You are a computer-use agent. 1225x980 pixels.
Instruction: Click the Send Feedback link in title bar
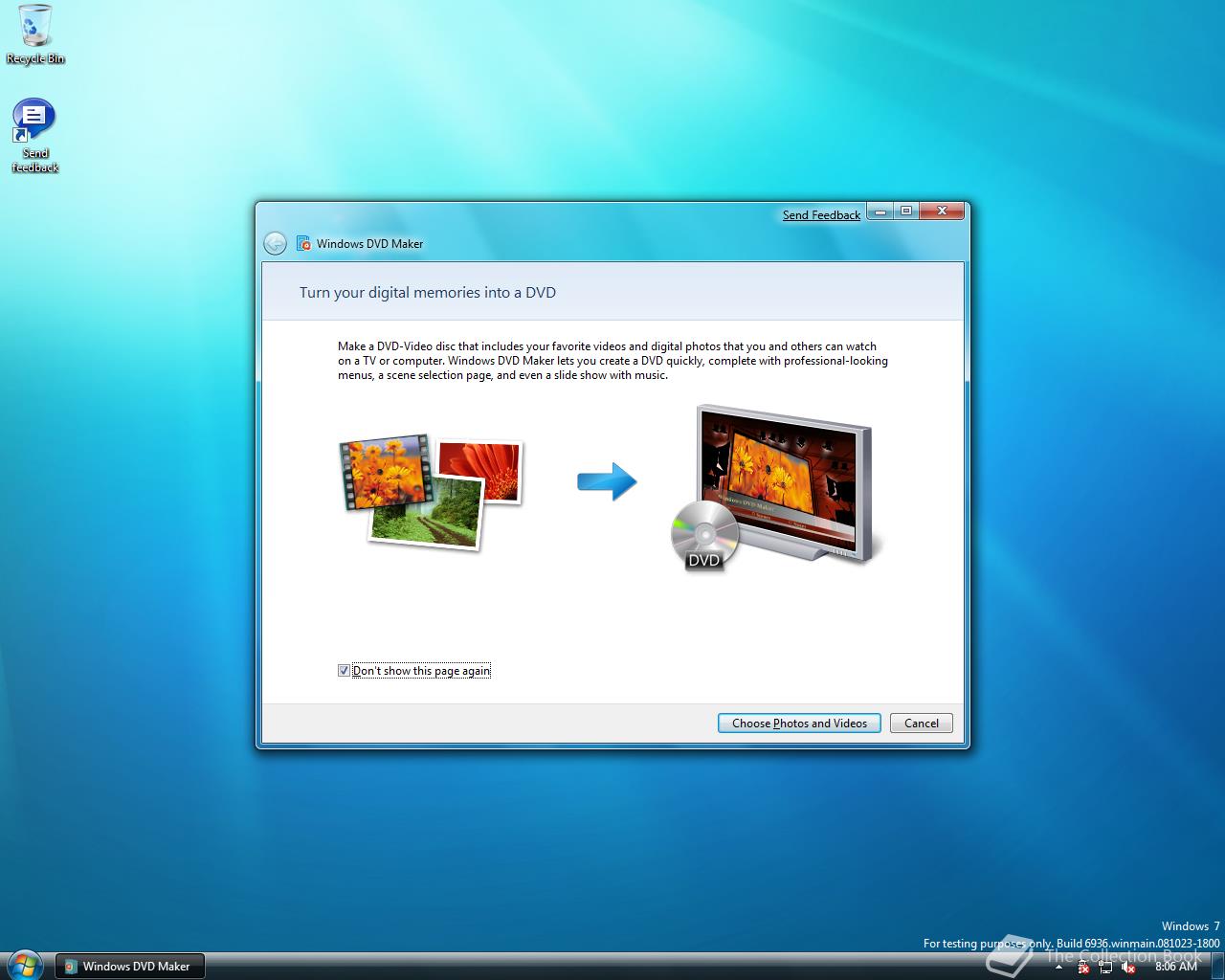coord(821,215)
